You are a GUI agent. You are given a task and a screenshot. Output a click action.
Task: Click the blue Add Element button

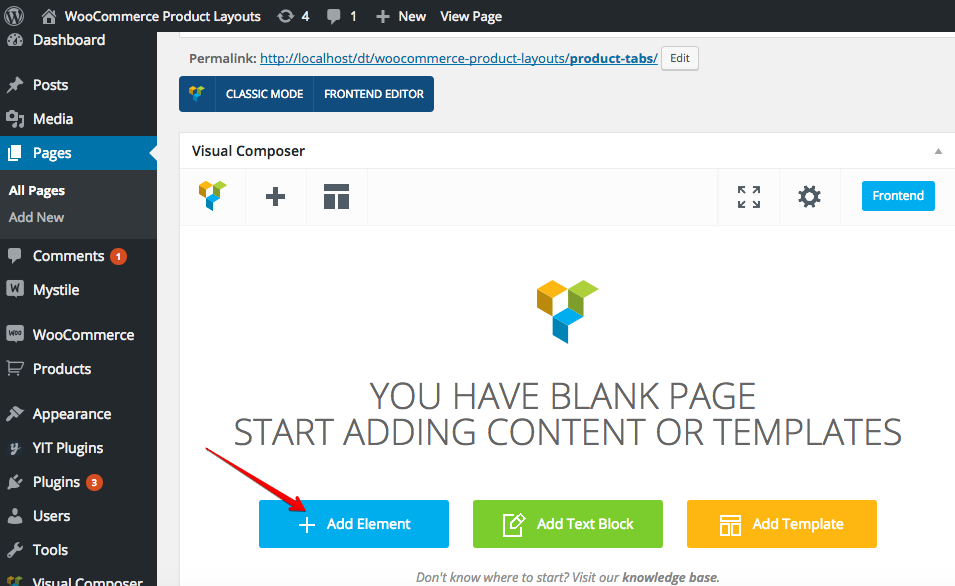coord(354,524)
